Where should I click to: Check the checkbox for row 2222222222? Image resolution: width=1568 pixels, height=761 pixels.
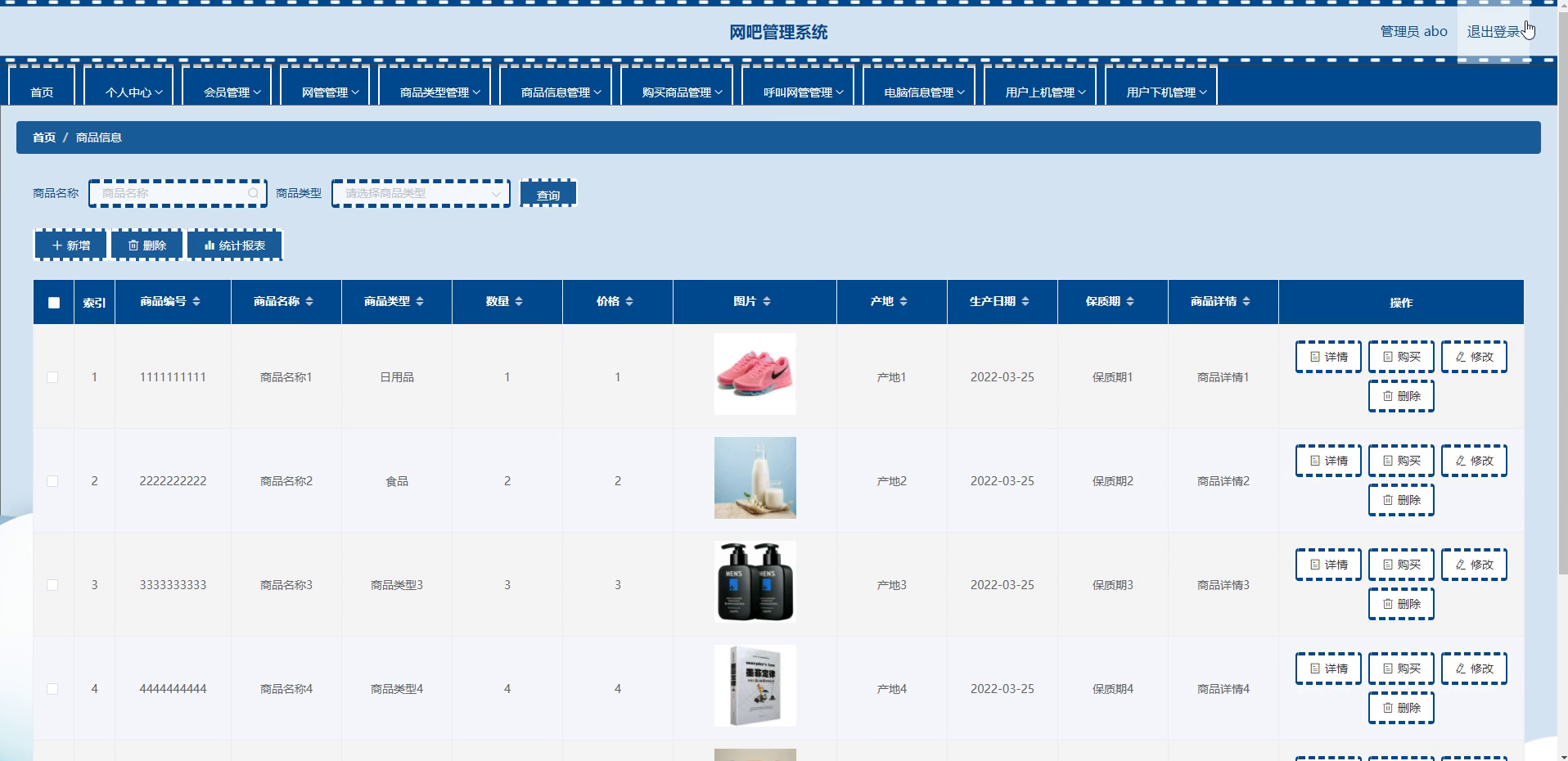tap(52, 481)
